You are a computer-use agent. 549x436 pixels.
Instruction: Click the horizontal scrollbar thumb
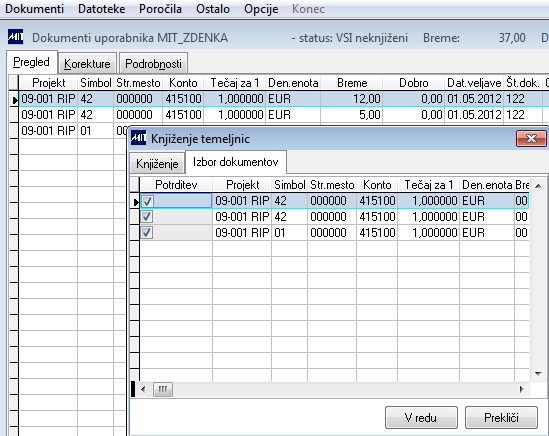(163, 389)
